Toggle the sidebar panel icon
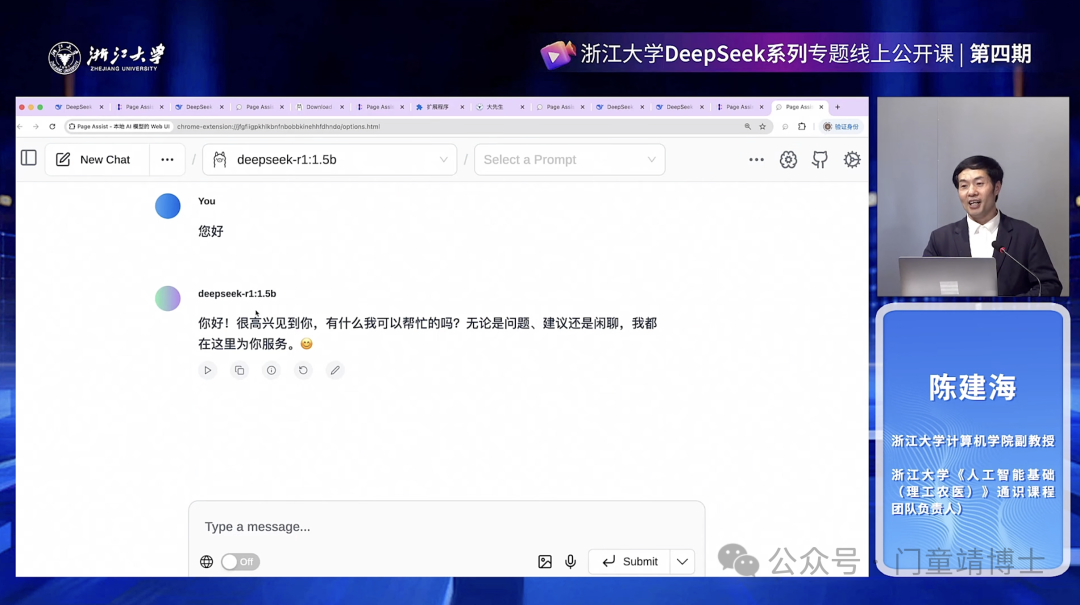The height and width of the screenshot is (605, 1080). coord(29,158)
